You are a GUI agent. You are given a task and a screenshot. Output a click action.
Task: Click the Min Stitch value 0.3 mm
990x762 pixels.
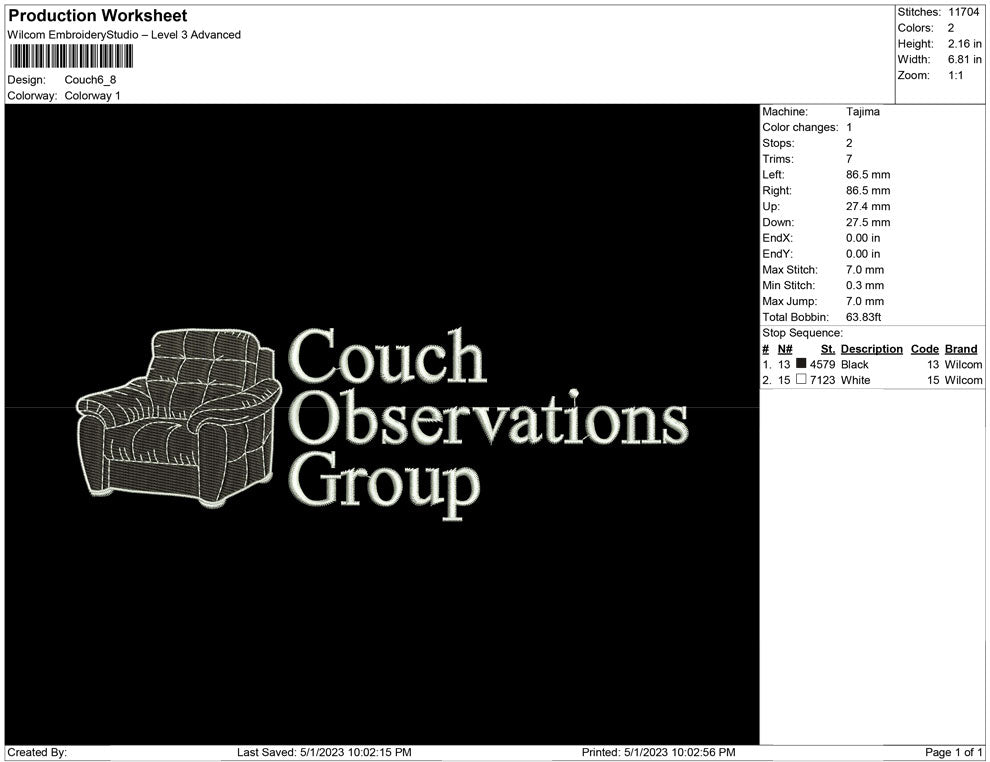tap(865, 285)
